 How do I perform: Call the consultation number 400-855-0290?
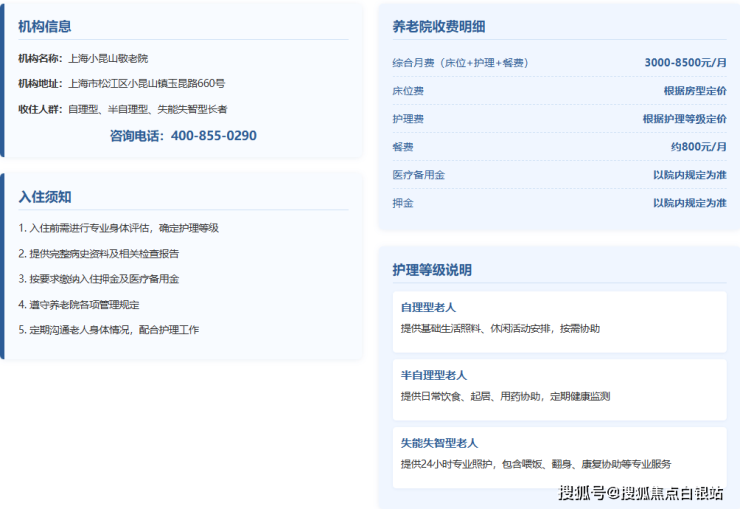tap(214, 136)
